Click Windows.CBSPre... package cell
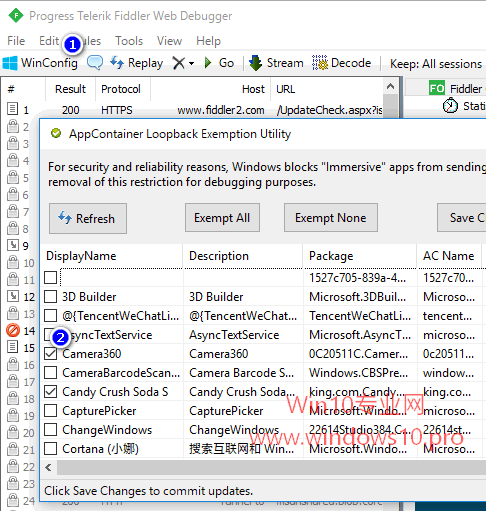The width and height of the screenshot is (486, 511). 358,373
